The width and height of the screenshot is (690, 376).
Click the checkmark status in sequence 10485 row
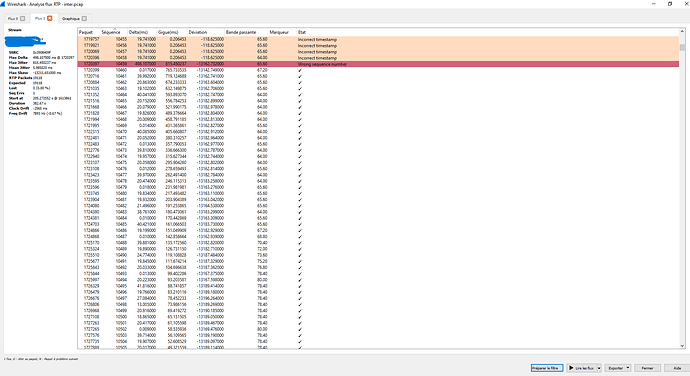(300, 224)
